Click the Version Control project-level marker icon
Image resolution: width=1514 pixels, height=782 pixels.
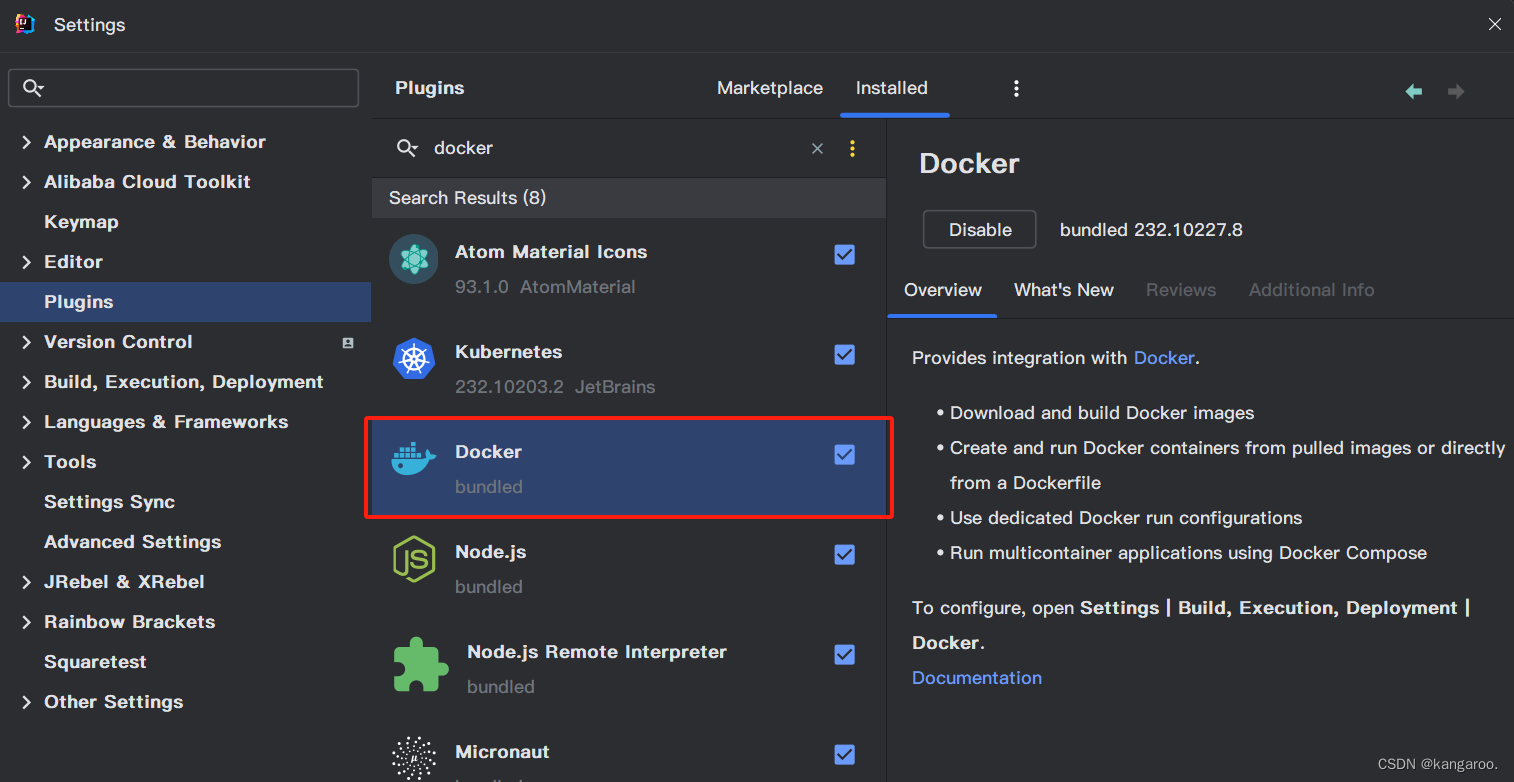point(348,342)
